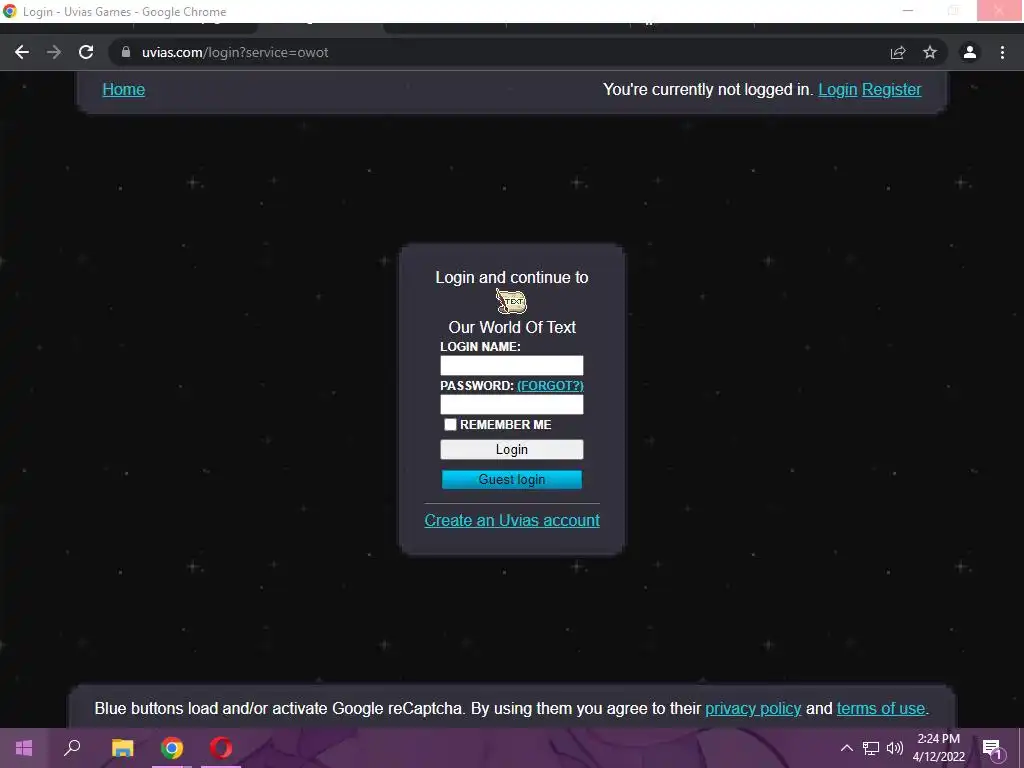Open Create an Uvias account link
Viewport: 1024px width, 768px height.
512,520
